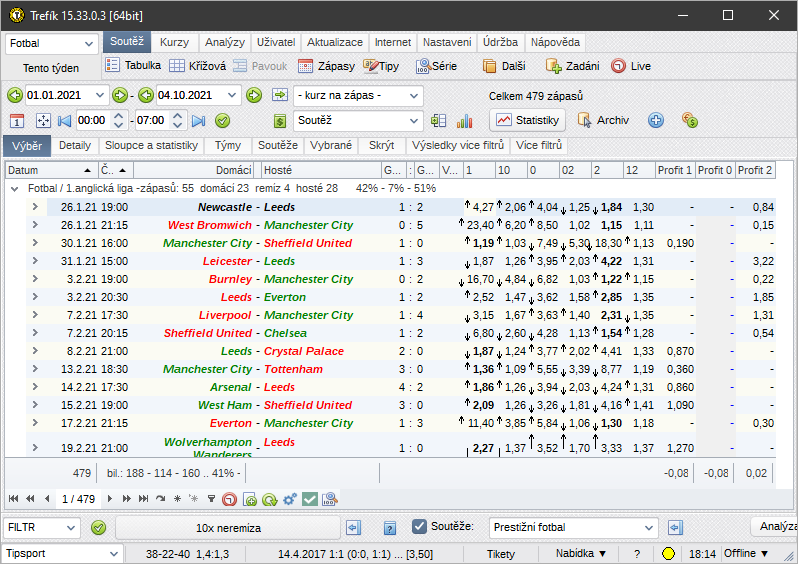
Task: Click the calendar icon at the start of the time row
Action: (x=17, y=121)
